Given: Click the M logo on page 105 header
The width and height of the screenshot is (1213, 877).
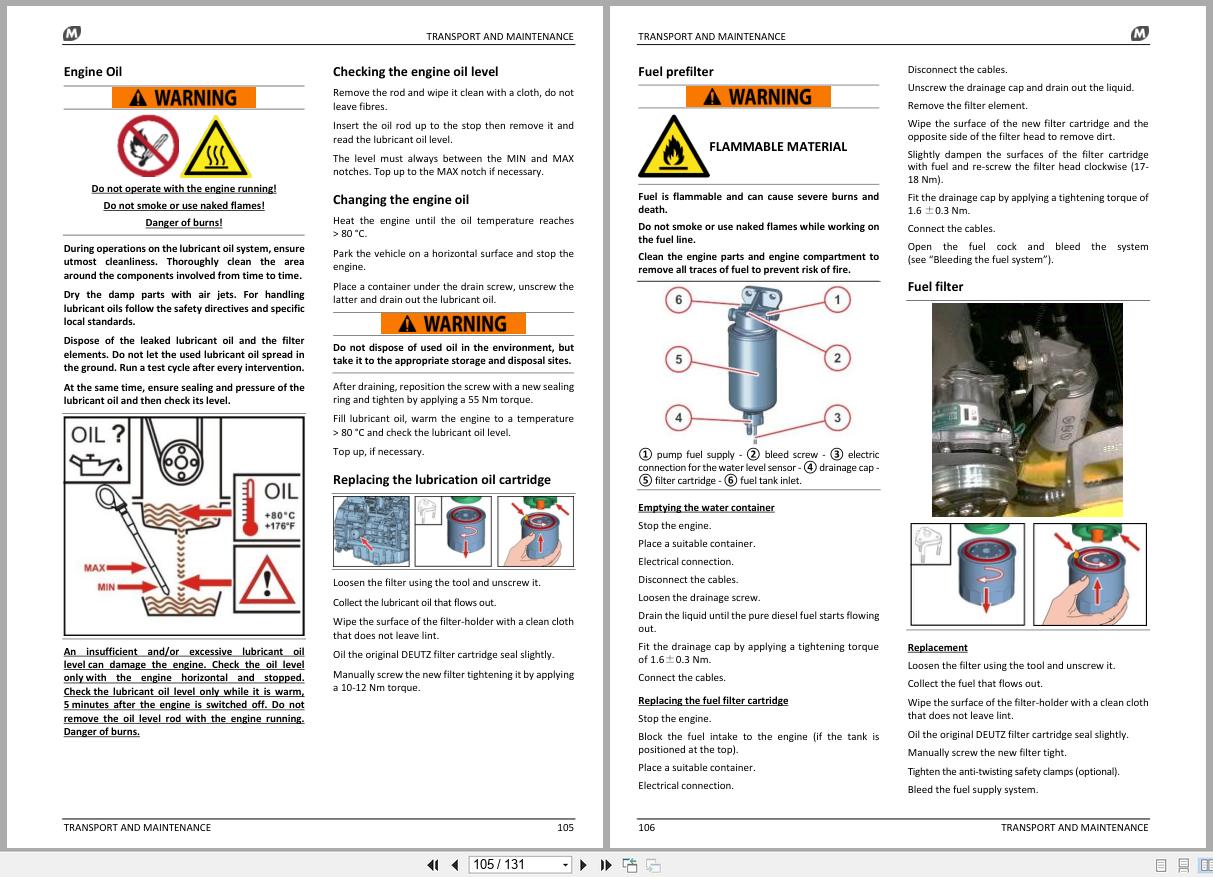Looking at the screenshot, I should (72, 34).
